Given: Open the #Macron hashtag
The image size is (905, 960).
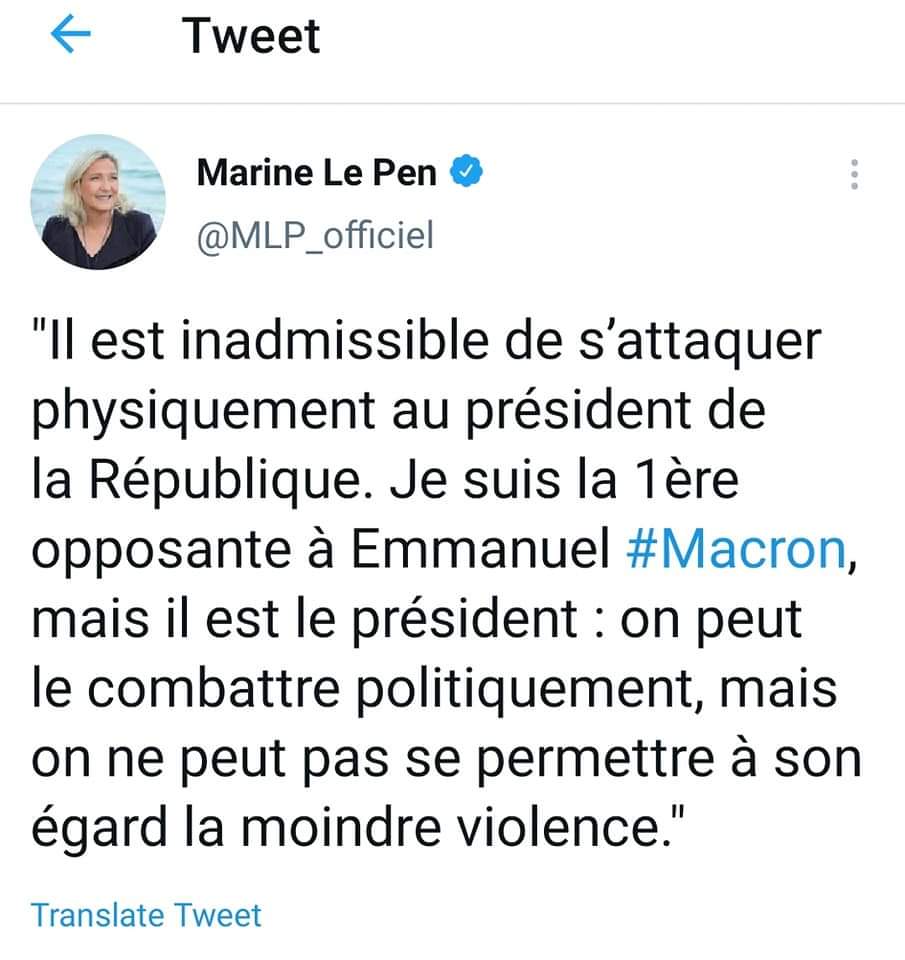Looking at the screenshot, I should pyautogui.click(x=737, y=549).
